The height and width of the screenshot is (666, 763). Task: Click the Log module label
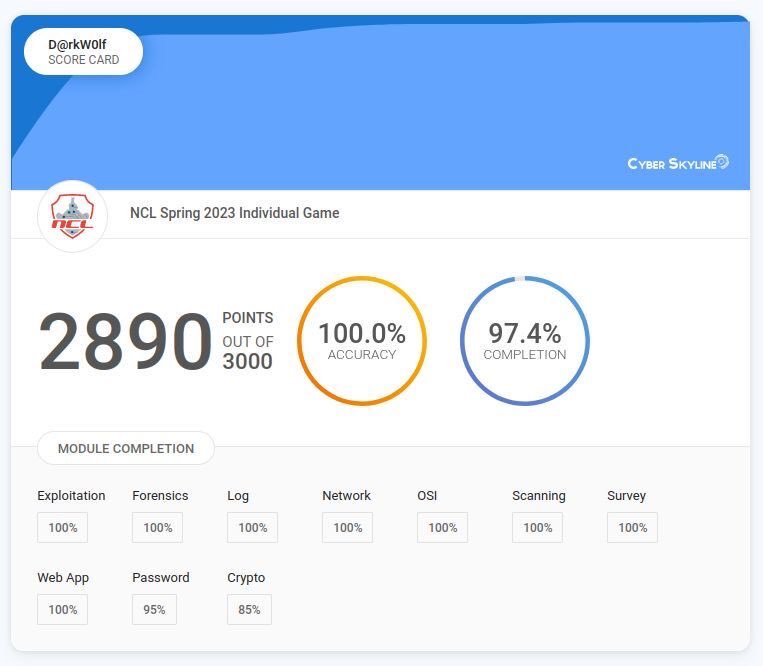(238, 496)
